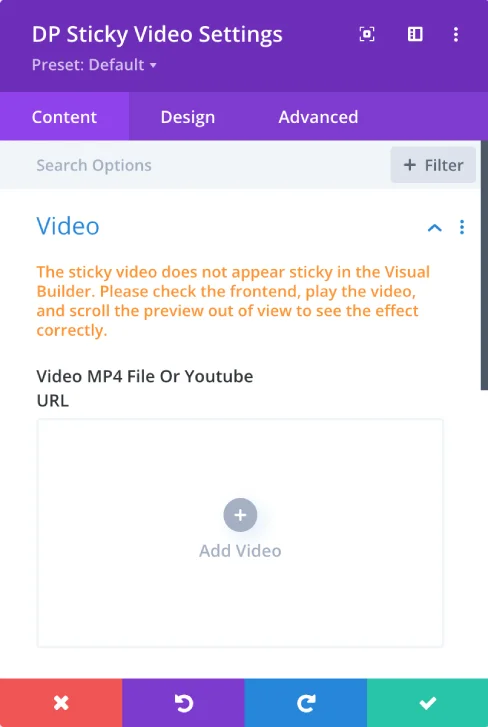Screen dimensions: 488x727
Task: Expand the settings modal to fullscreen
Action: click(367, 34)
